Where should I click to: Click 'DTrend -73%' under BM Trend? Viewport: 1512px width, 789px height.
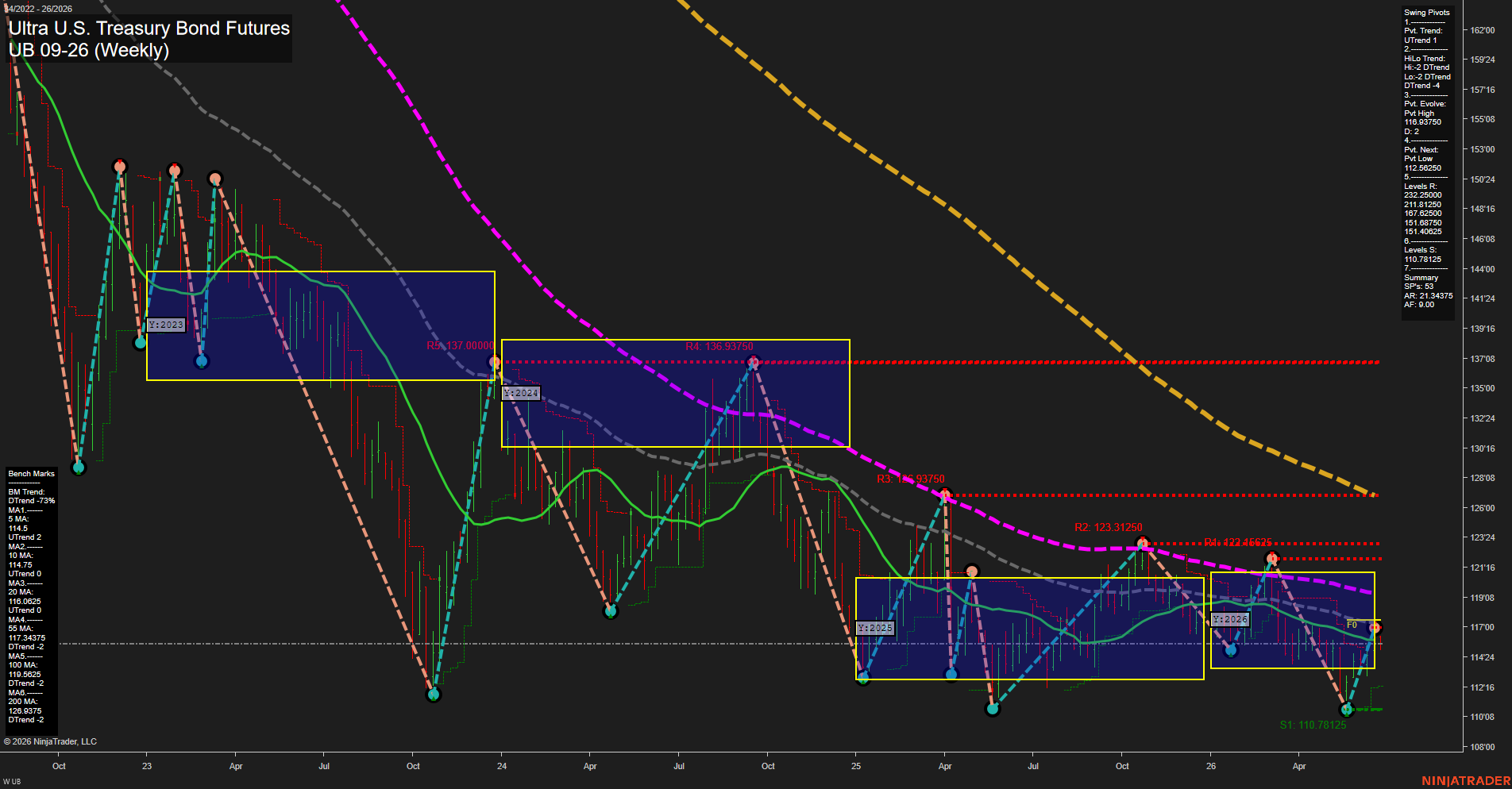[32, 501]
